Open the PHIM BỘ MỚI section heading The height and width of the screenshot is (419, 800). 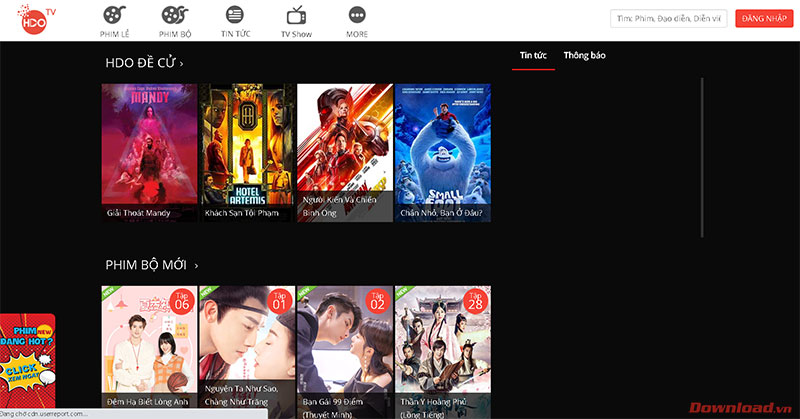(146, 265)
